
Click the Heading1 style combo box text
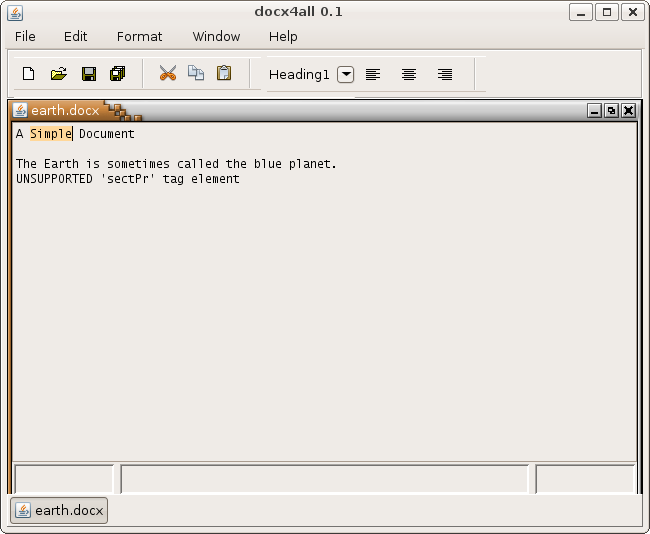click(x=299, y=75)
